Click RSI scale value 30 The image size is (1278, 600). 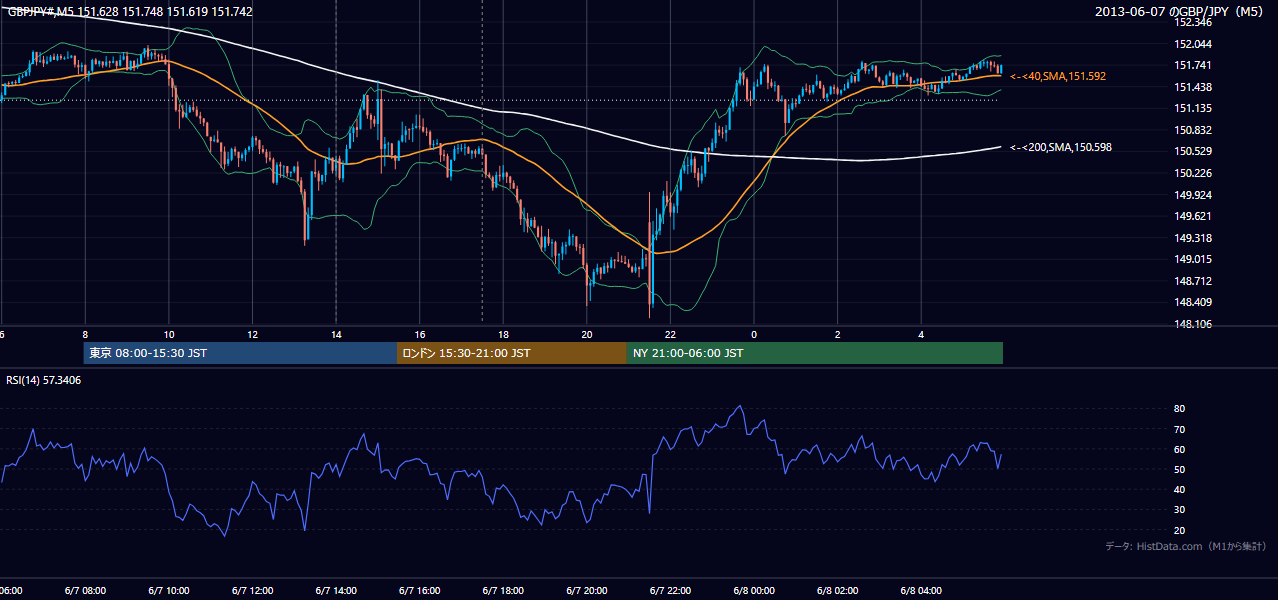point(1179,510)
